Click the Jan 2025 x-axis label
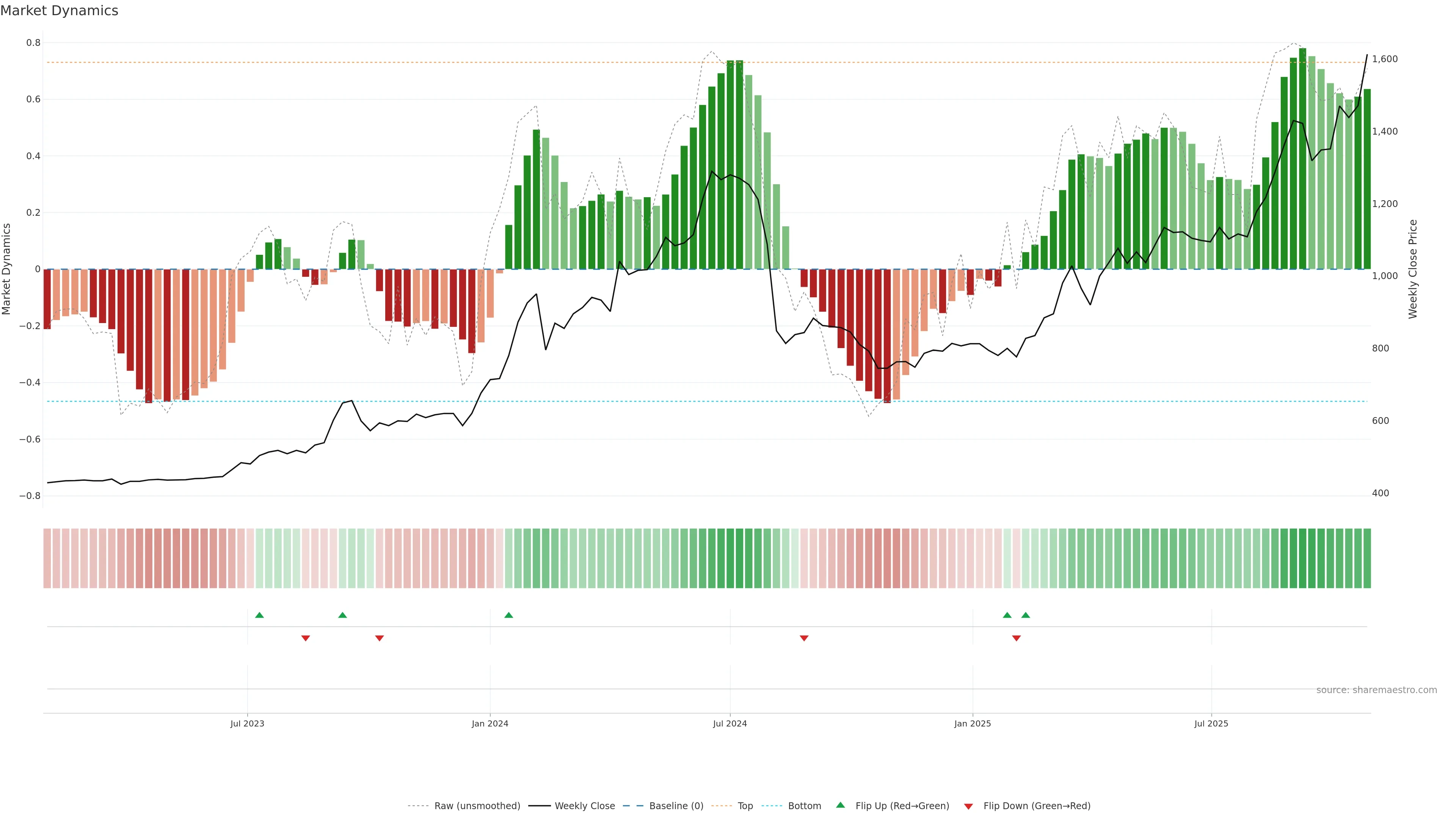The width and height of the screenshot is (1456, 819). coord(972,723)
